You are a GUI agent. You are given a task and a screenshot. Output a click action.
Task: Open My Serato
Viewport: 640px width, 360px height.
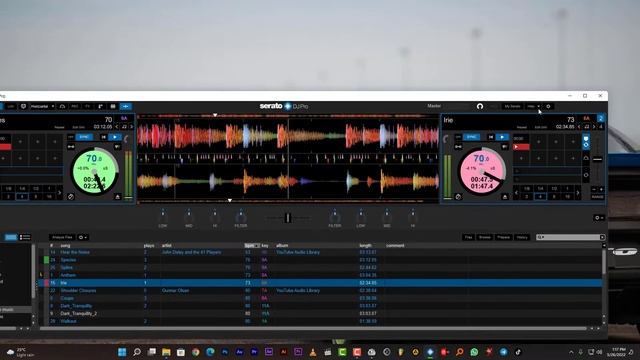(x=512, y=107)
